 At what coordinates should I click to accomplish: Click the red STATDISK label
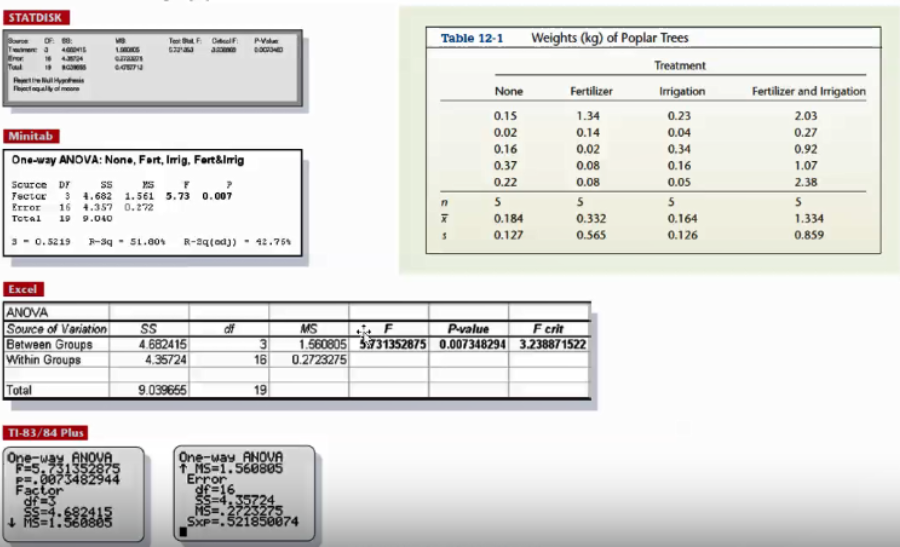(x=36, y=18)
